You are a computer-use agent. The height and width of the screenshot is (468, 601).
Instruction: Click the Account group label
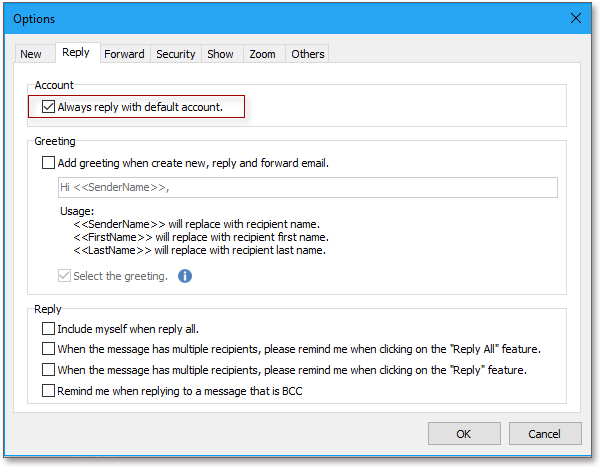[54, 85]
